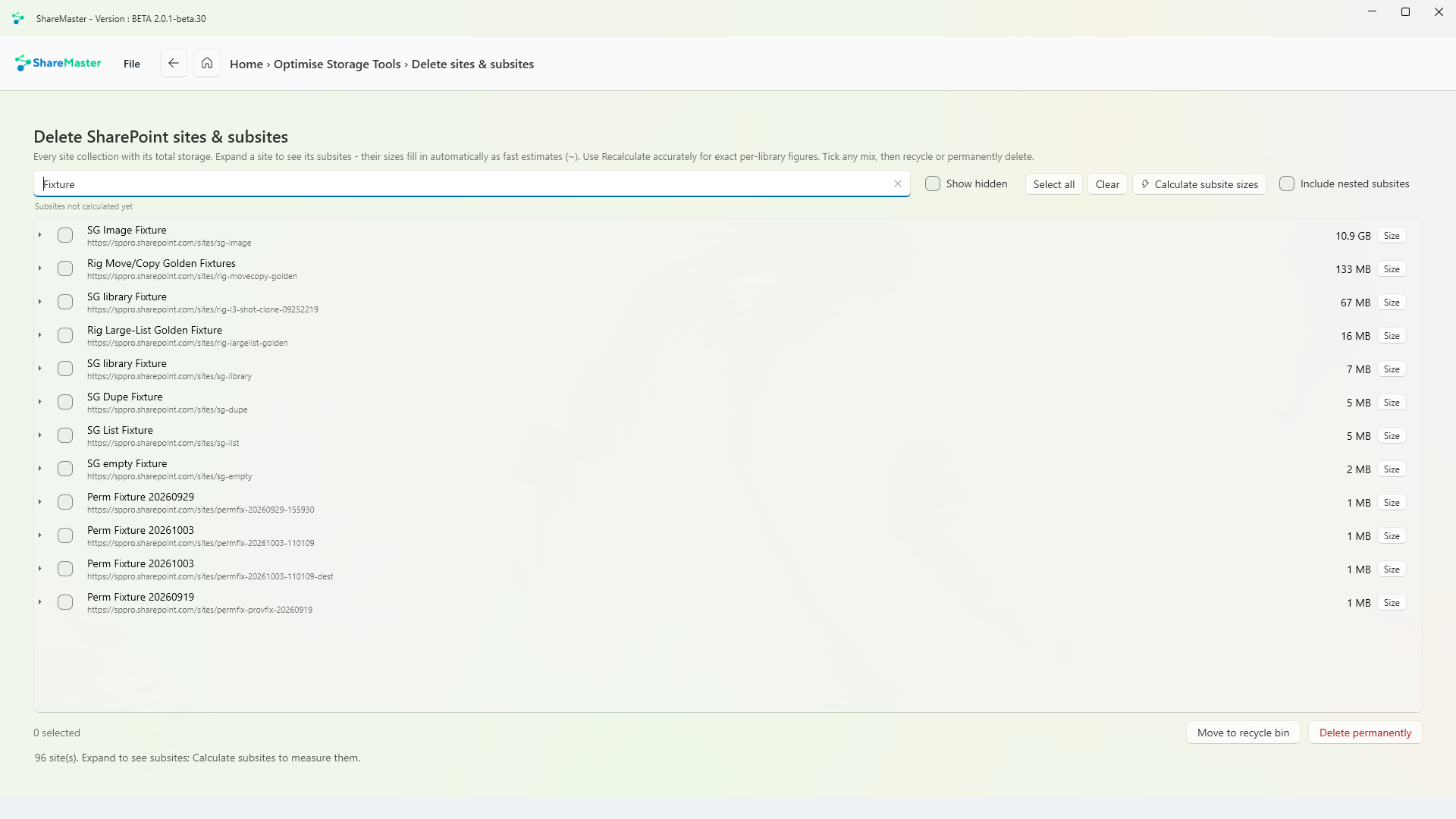Viewport: 1456px width, 819px height.
Task: Click the 0 selected status text
Action: 57,733
